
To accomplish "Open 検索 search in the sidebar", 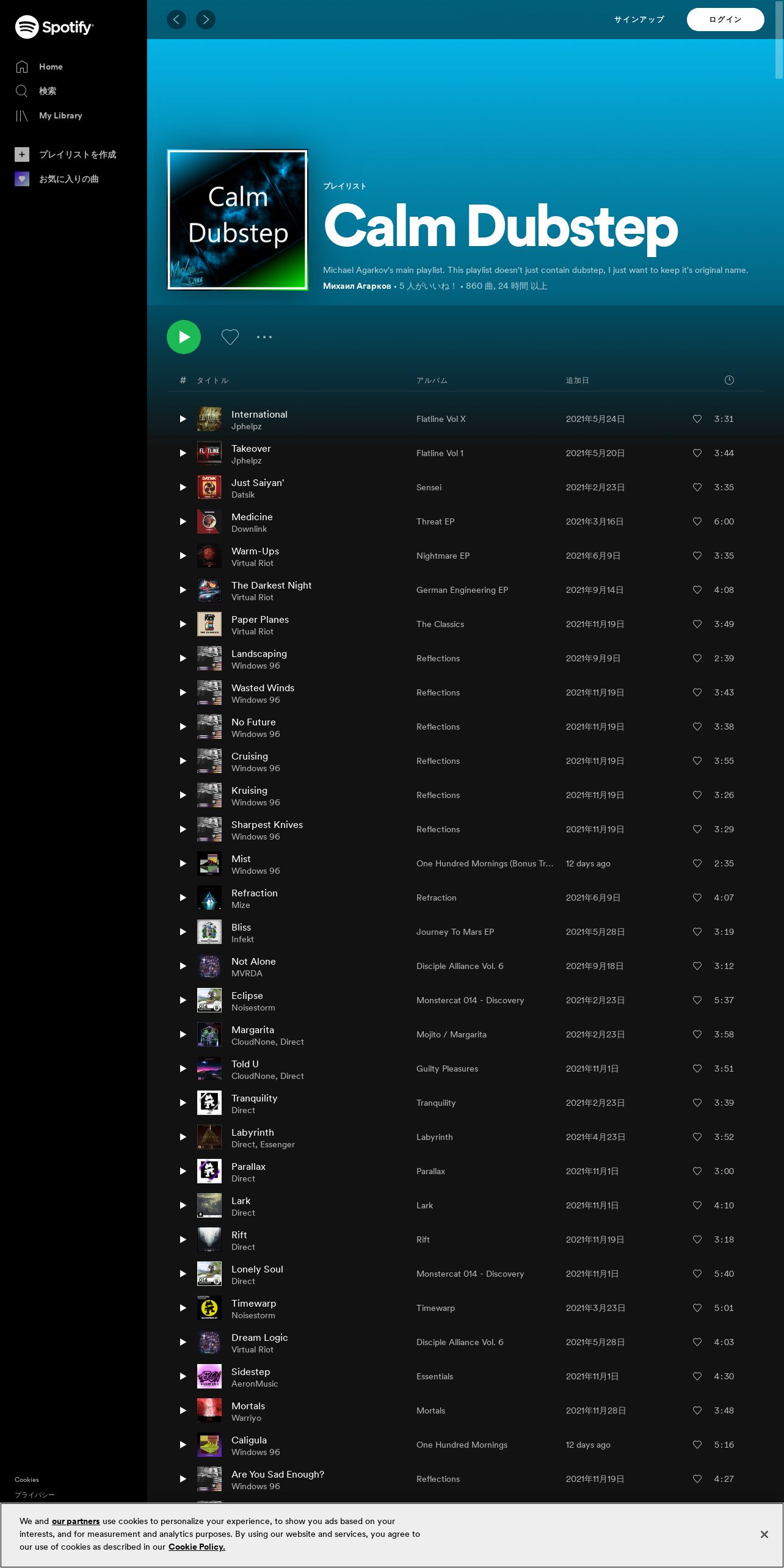I will coord(36,91).
